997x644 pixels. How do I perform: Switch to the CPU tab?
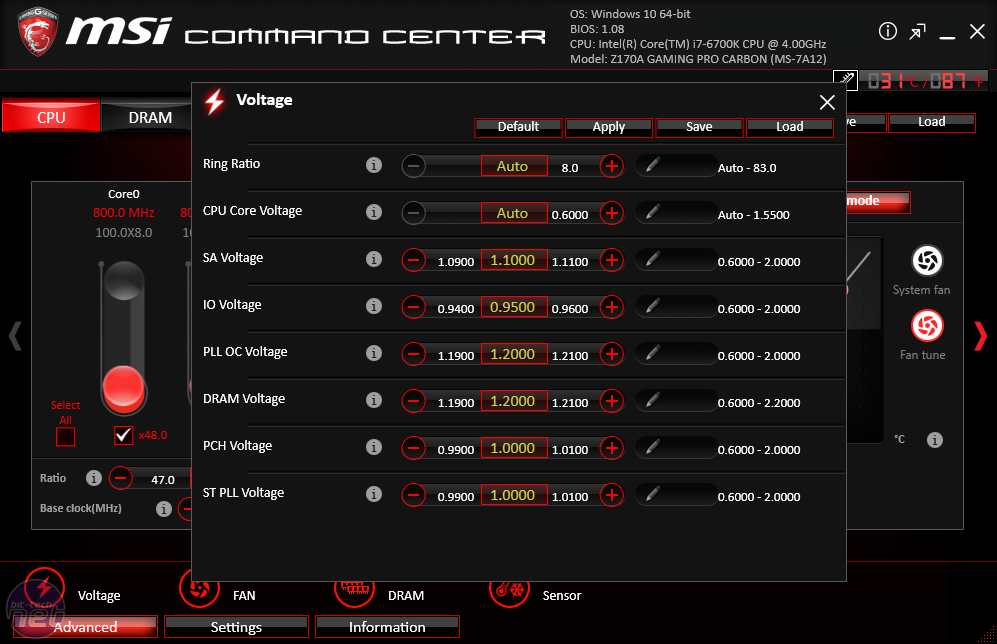coord(51,116)
